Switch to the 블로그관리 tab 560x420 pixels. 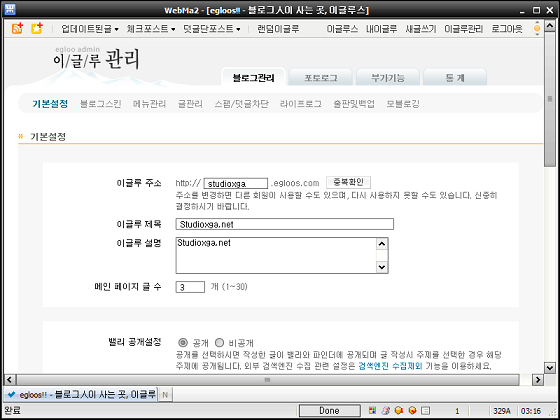click(x=254, y=78)
